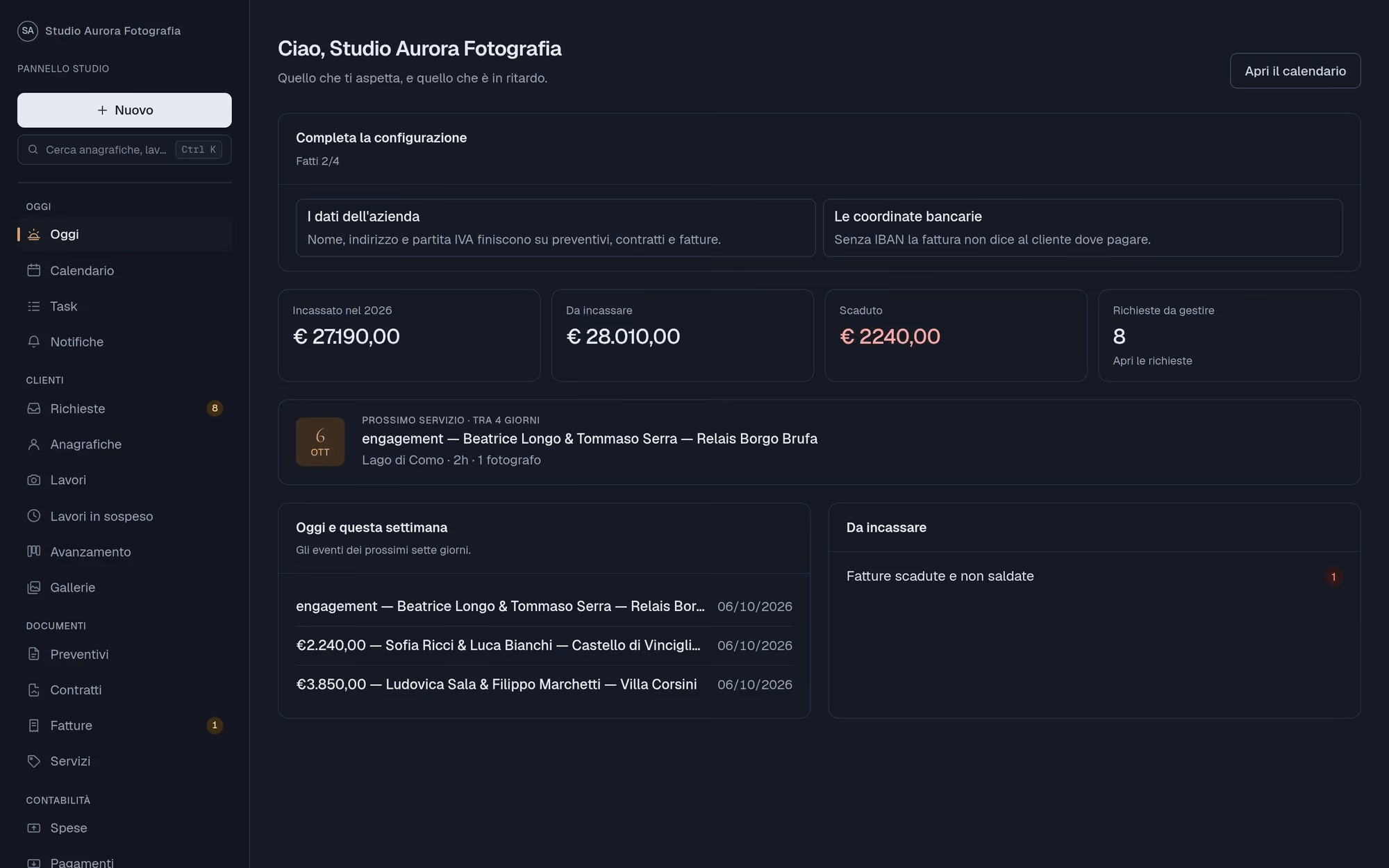Screen dimensions: 1389x868
Task: Click the Gallerie images icon
Action: [33, 587]
